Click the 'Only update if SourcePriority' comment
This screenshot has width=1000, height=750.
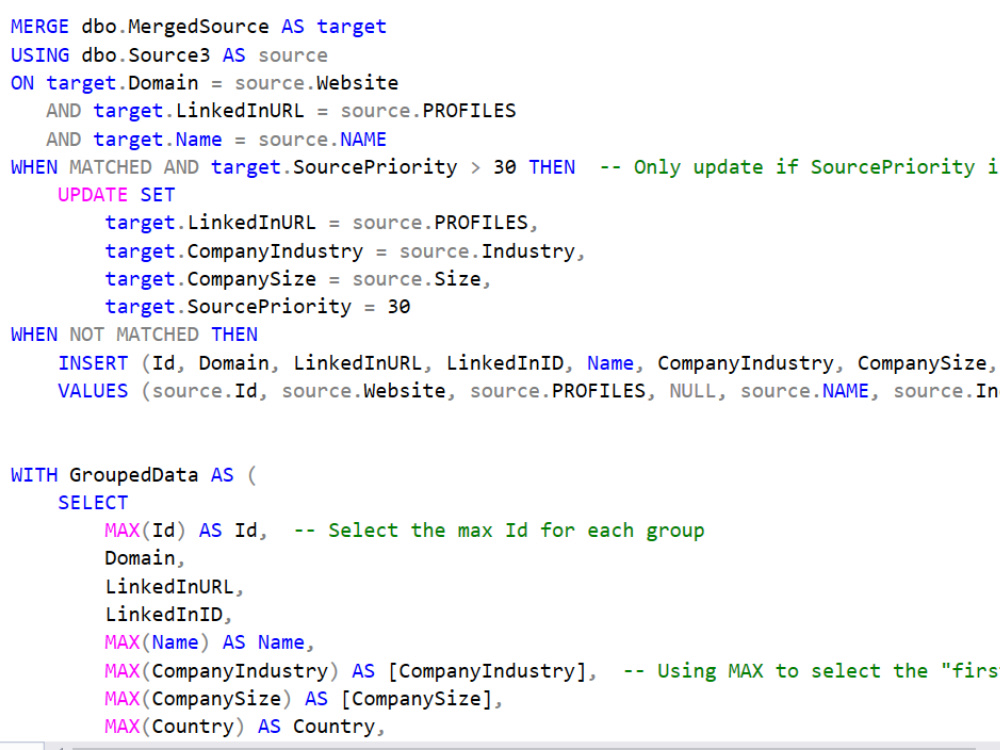point(800,167)
